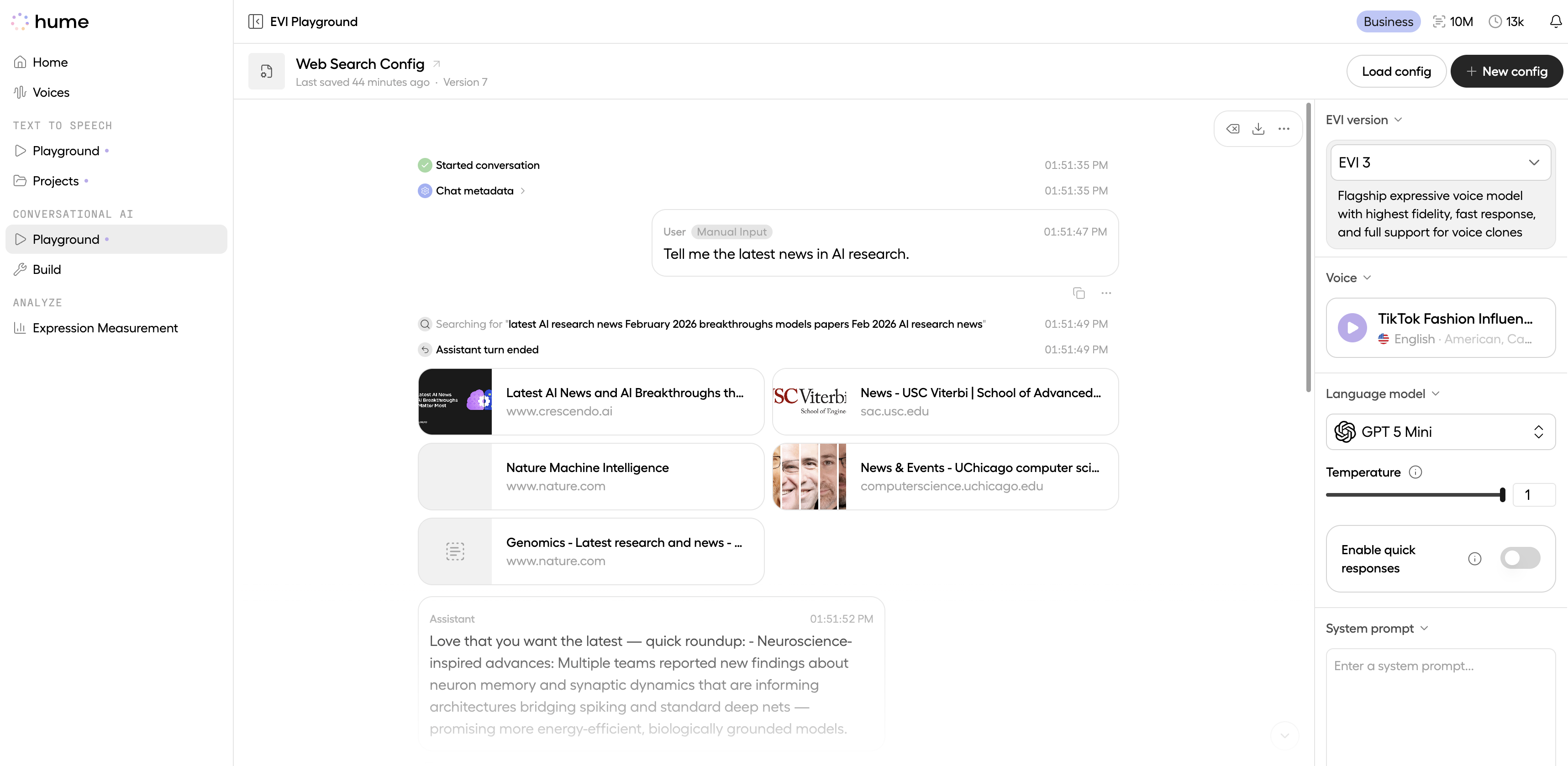Viewport: 1568px width, 766px height.
Task: Clear the chat with the backspace icon
Action: click(x=1233, y=128)
